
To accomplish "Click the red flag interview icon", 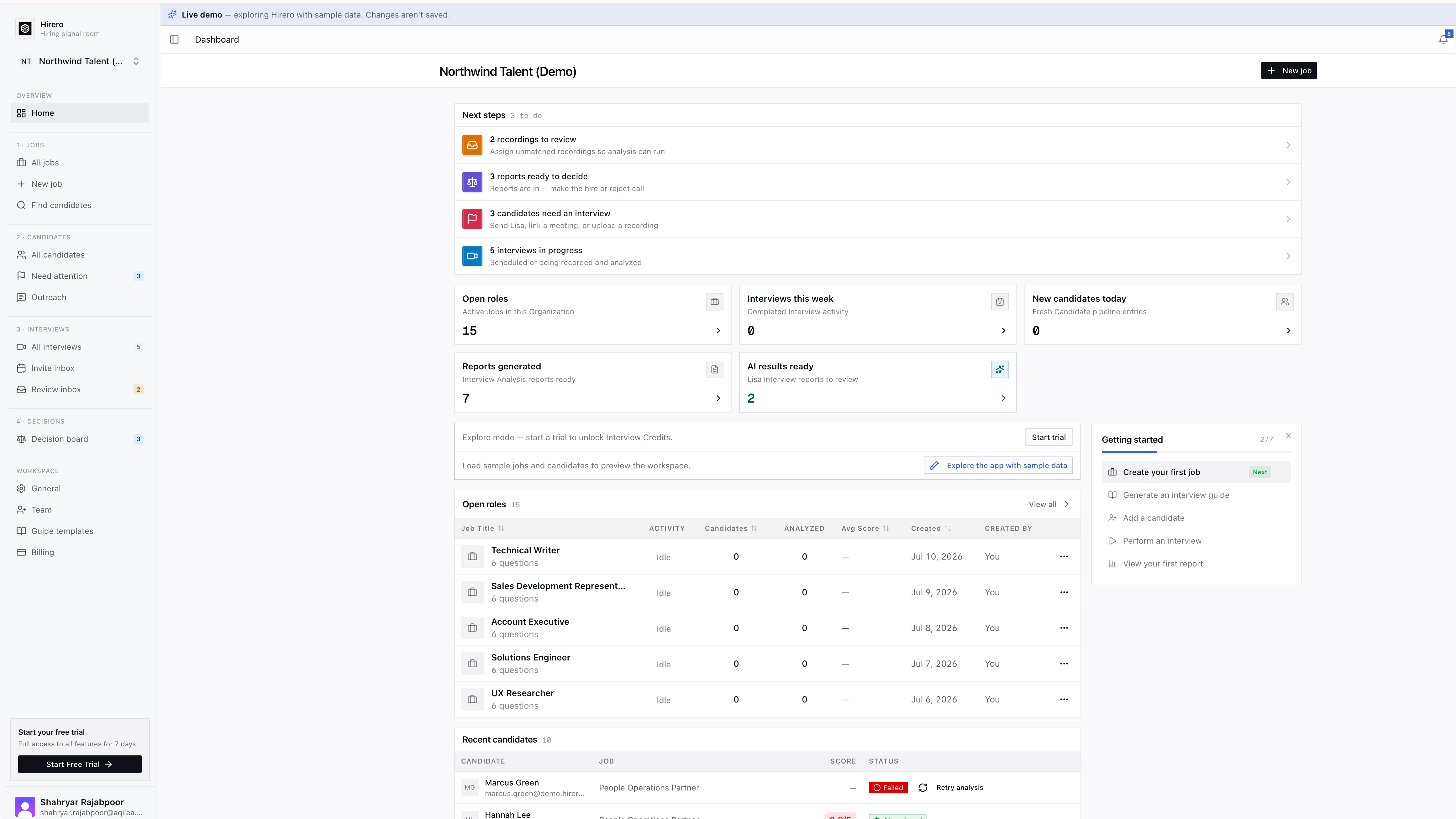I will (472, 219).
